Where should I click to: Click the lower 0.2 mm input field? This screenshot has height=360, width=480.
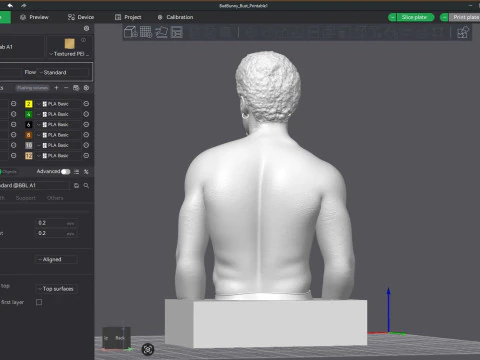point(57,233)
